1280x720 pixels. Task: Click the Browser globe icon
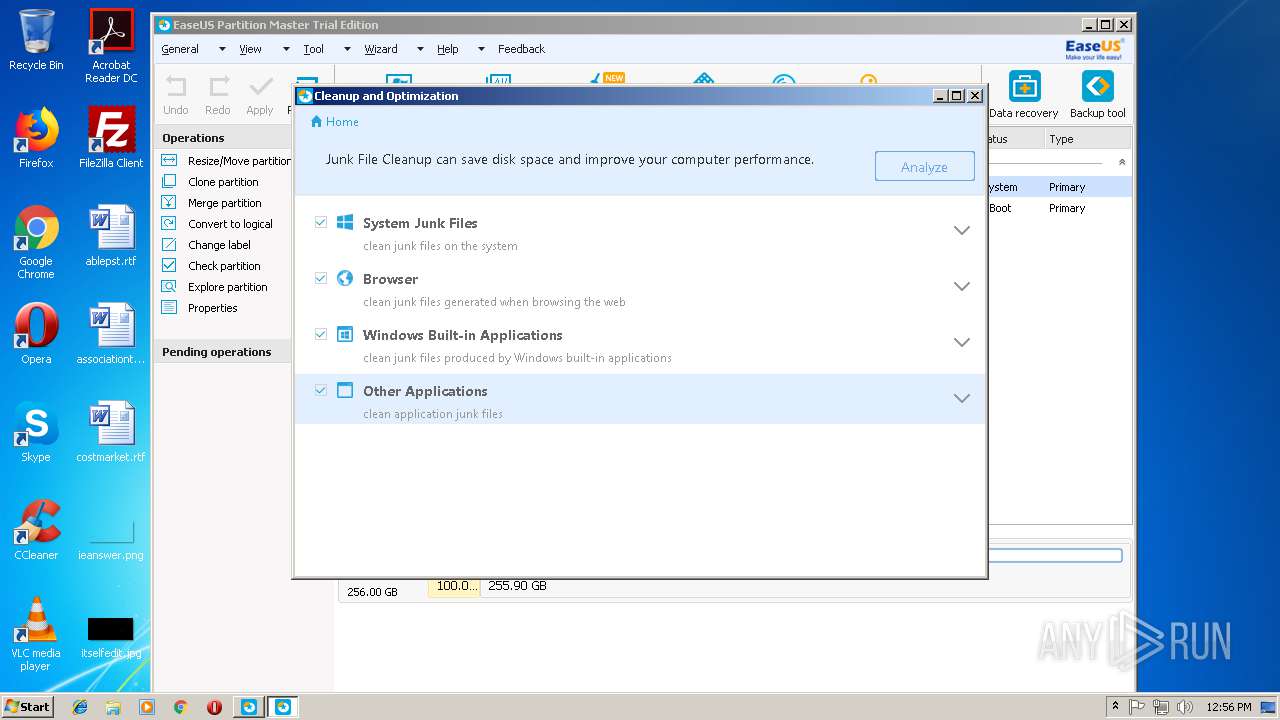pos(345,278)
